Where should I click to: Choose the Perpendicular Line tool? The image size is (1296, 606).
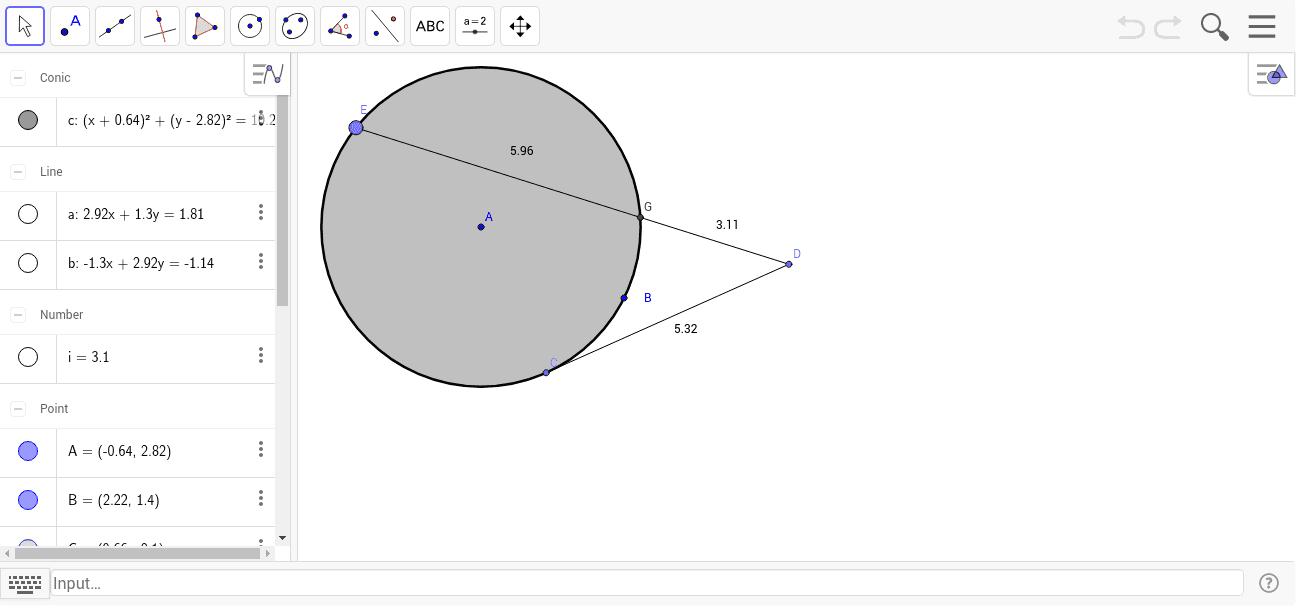pyautogui.click(x=159, y=25)
